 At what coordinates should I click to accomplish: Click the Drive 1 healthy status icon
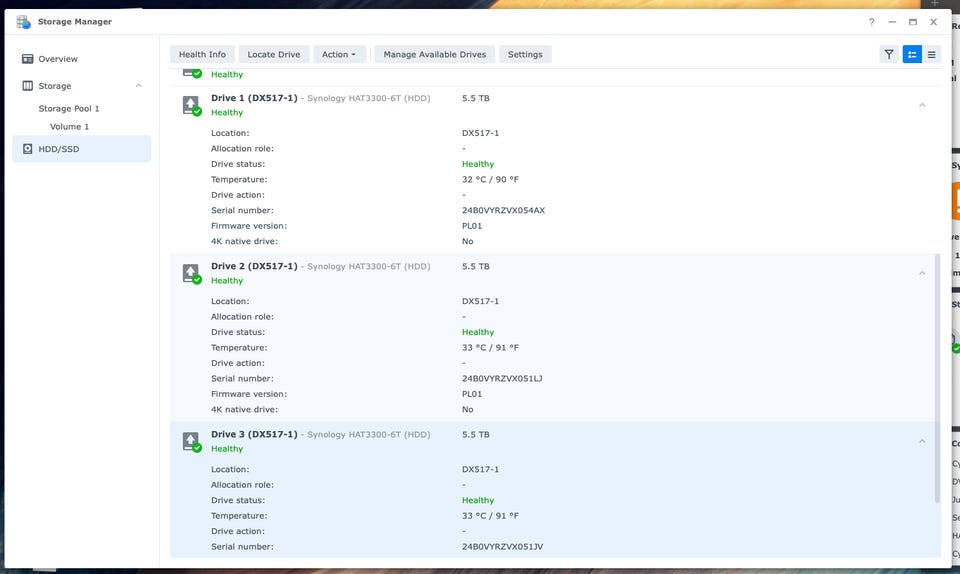point(191,105)
